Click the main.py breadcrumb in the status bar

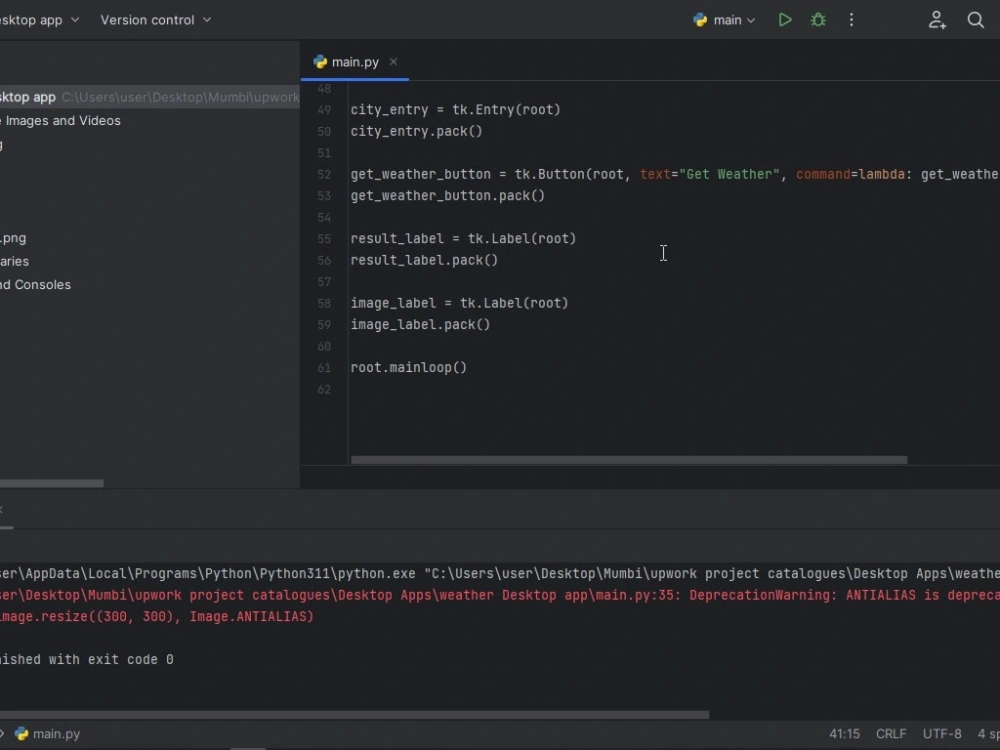pyautogui.click(x=55, y=734)
